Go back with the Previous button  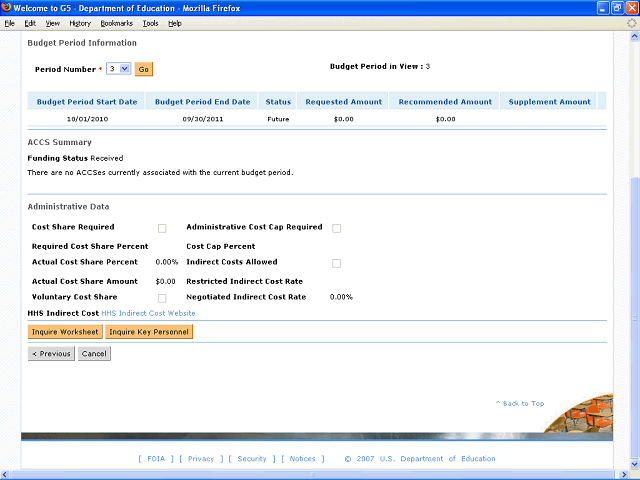[51, 353]
